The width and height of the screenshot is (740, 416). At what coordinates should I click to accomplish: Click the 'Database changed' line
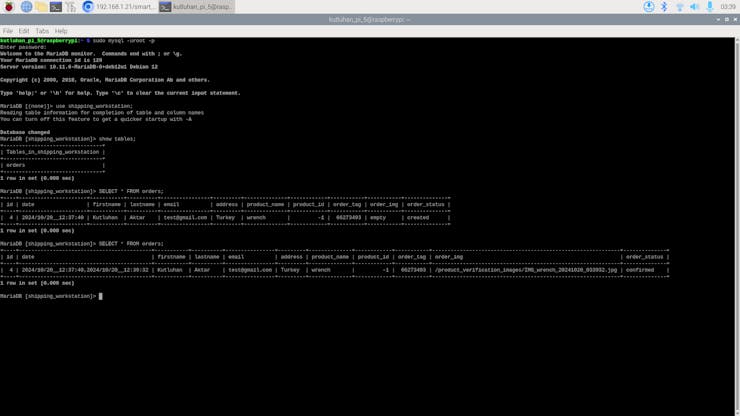(25, 132)
